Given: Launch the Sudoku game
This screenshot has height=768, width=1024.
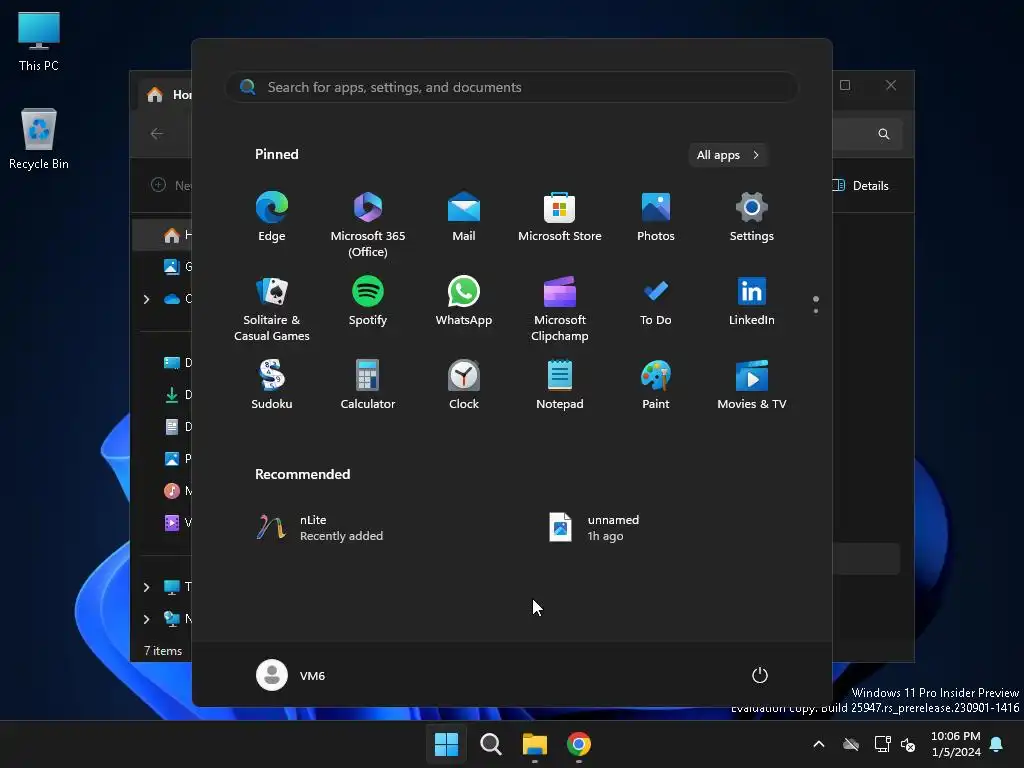Looking at the screenshot, I should pos(272,385).
